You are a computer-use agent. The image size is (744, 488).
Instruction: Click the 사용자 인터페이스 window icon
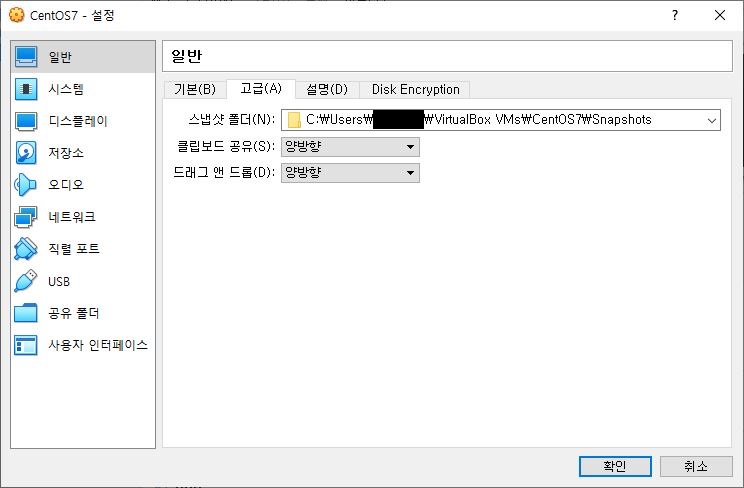(x=26, y=345)
